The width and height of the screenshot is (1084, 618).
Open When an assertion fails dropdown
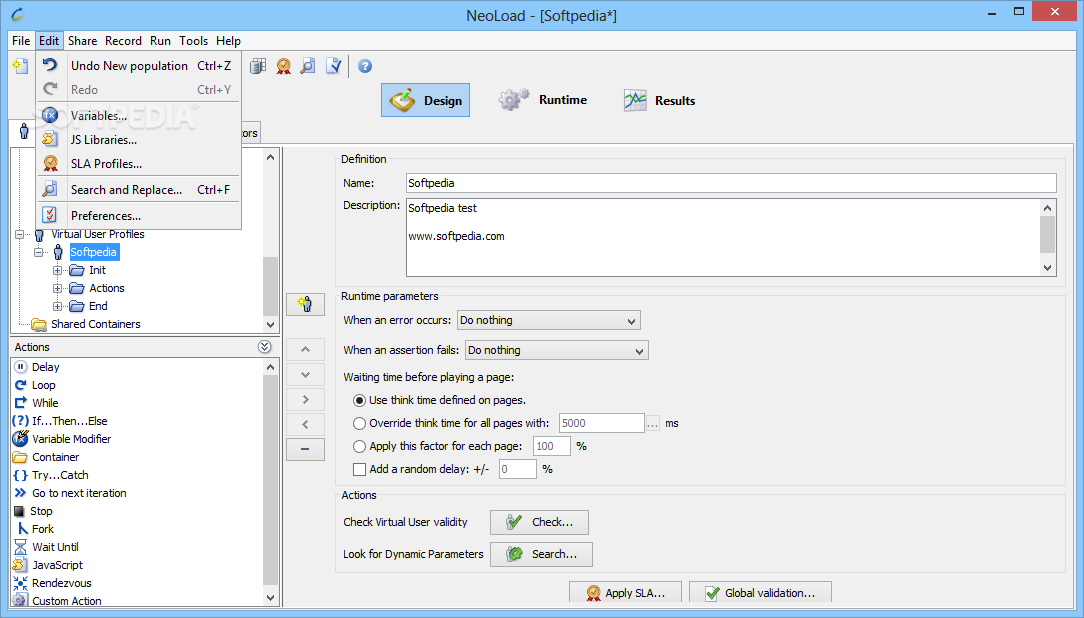pyautogui.click(x=557, y=350)
